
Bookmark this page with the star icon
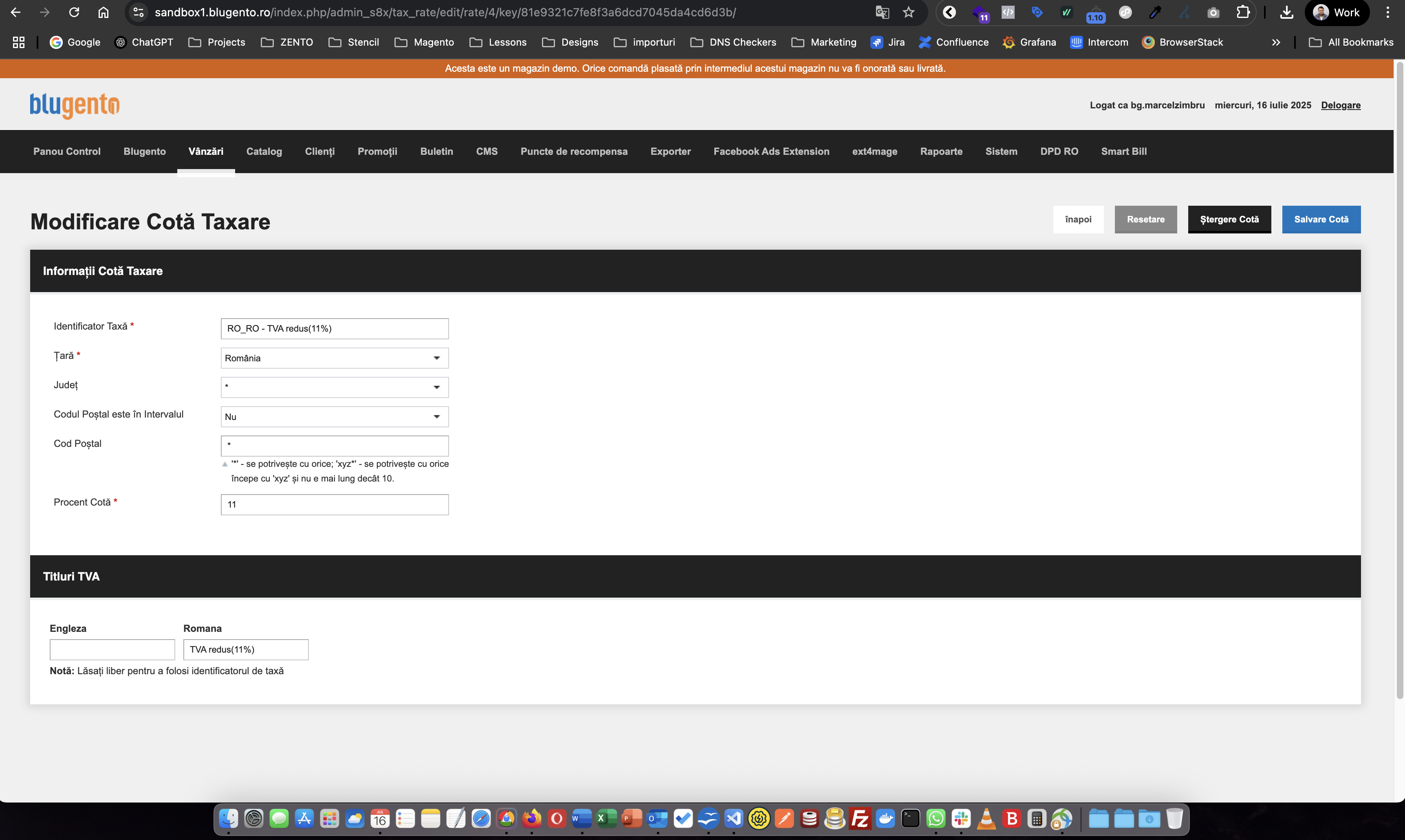click(x=909, y=13)
